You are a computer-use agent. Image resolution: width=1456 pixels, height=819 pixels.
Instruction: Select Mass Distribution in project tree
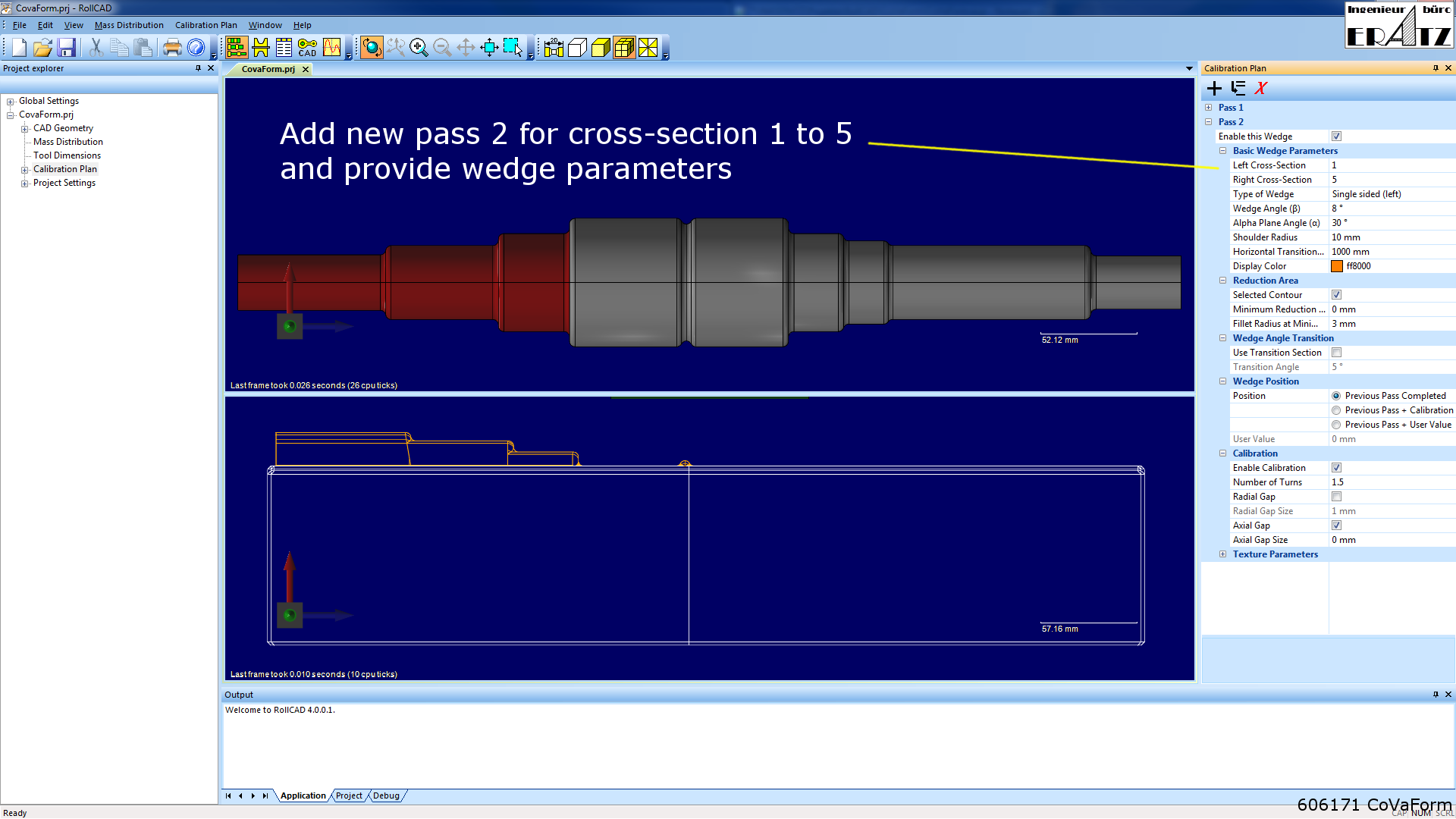coord(68,142)
